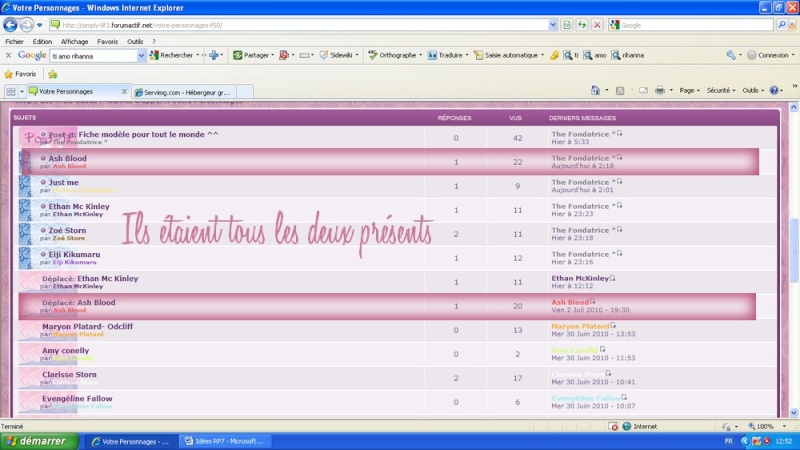View last post icon in 'Just me' row
Screen dimensions: 800x450
[x=619, y=181]
